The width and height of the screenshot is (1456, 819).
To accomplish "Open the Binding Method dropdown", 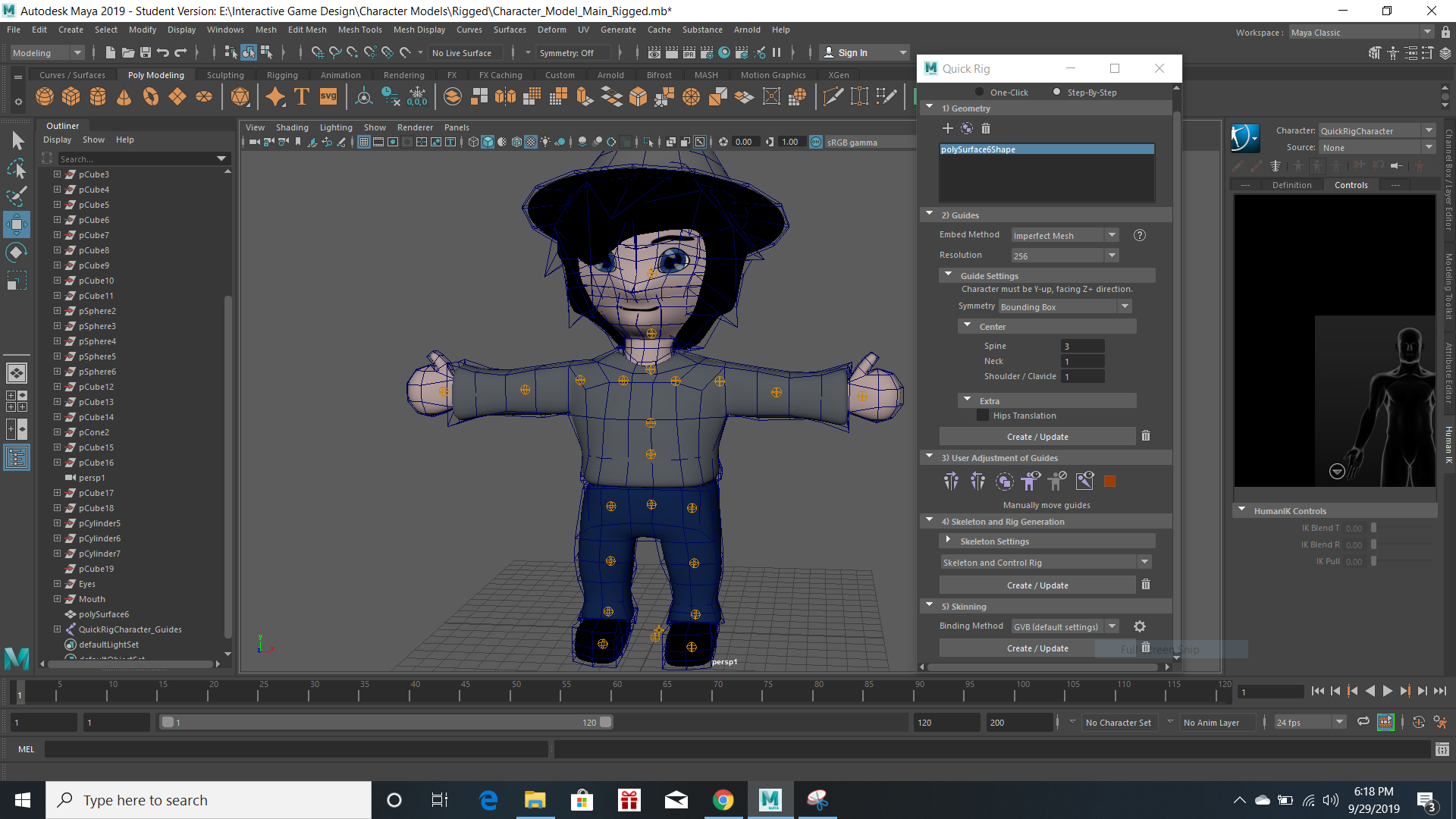I will pyautogui.click(x=1065, y=626).
